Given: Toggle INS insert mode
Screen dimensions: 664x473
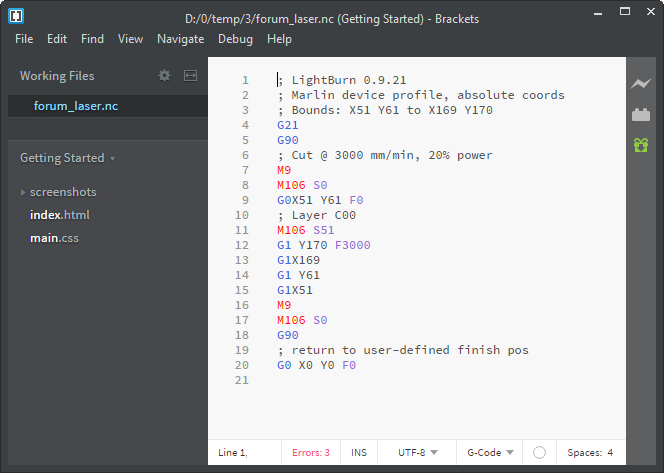Looking at the screenshot, I should (359, 452).
